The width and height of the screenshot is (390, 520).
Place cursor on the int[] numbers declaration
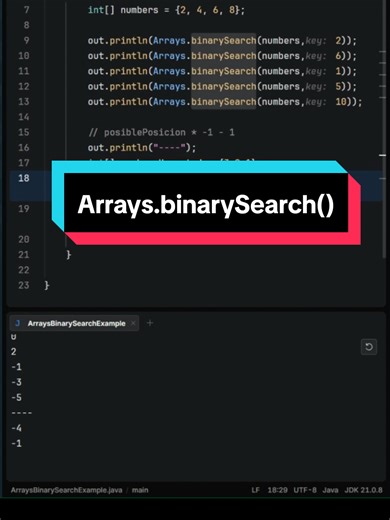[x=166, y=10]
